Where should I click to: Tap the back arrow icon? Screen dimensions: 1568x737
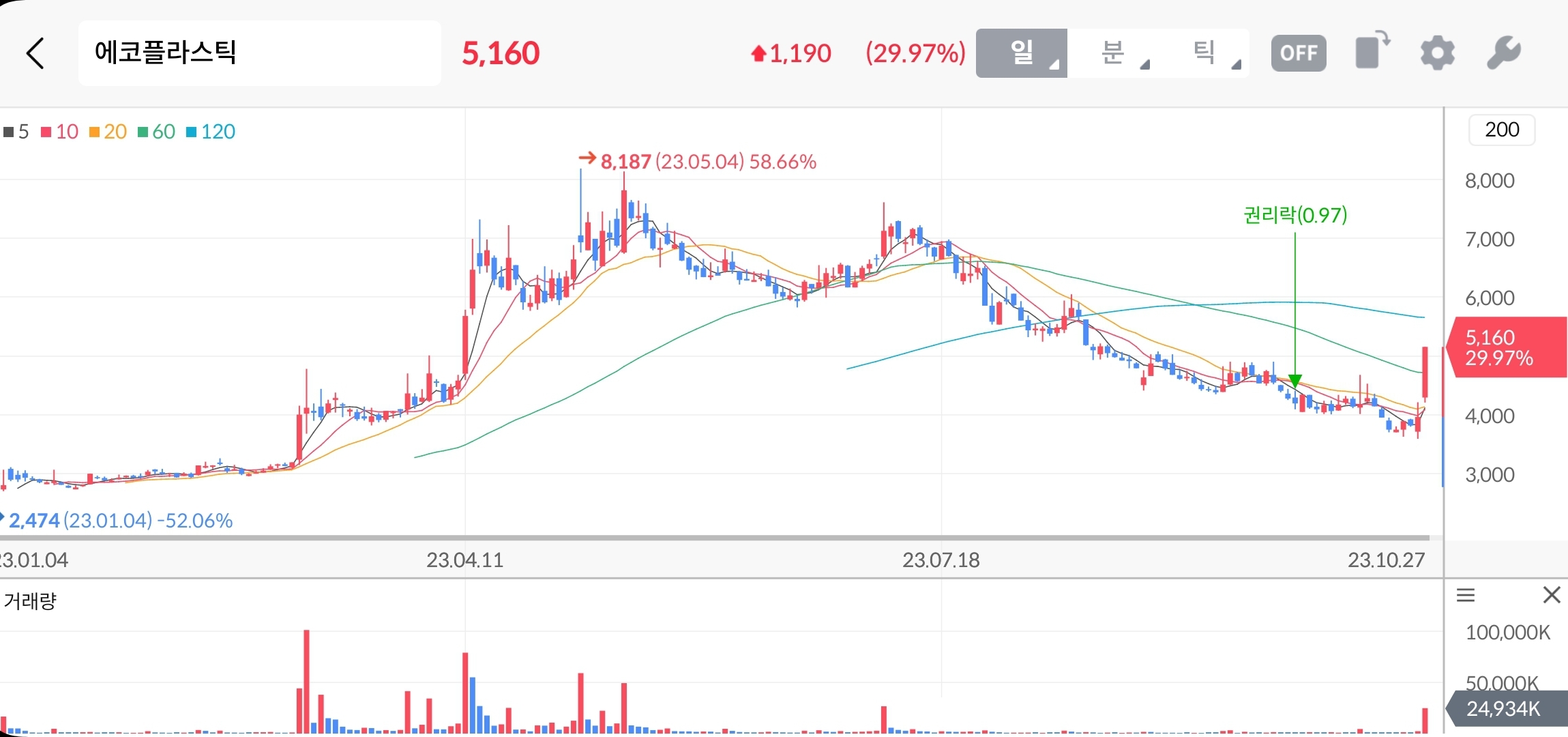[35, 53]
